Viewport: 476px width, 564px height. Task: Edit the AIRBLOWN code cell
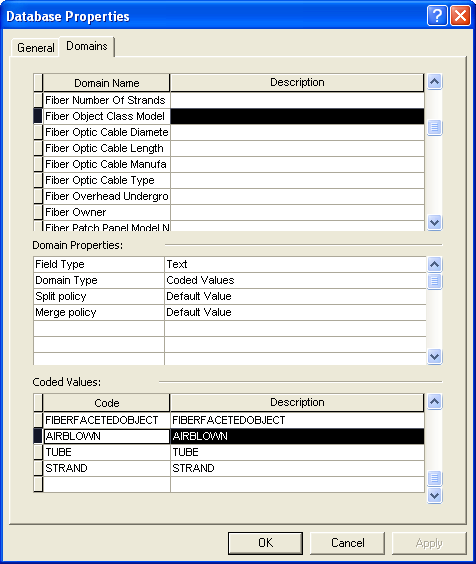(x=106, y=436)
